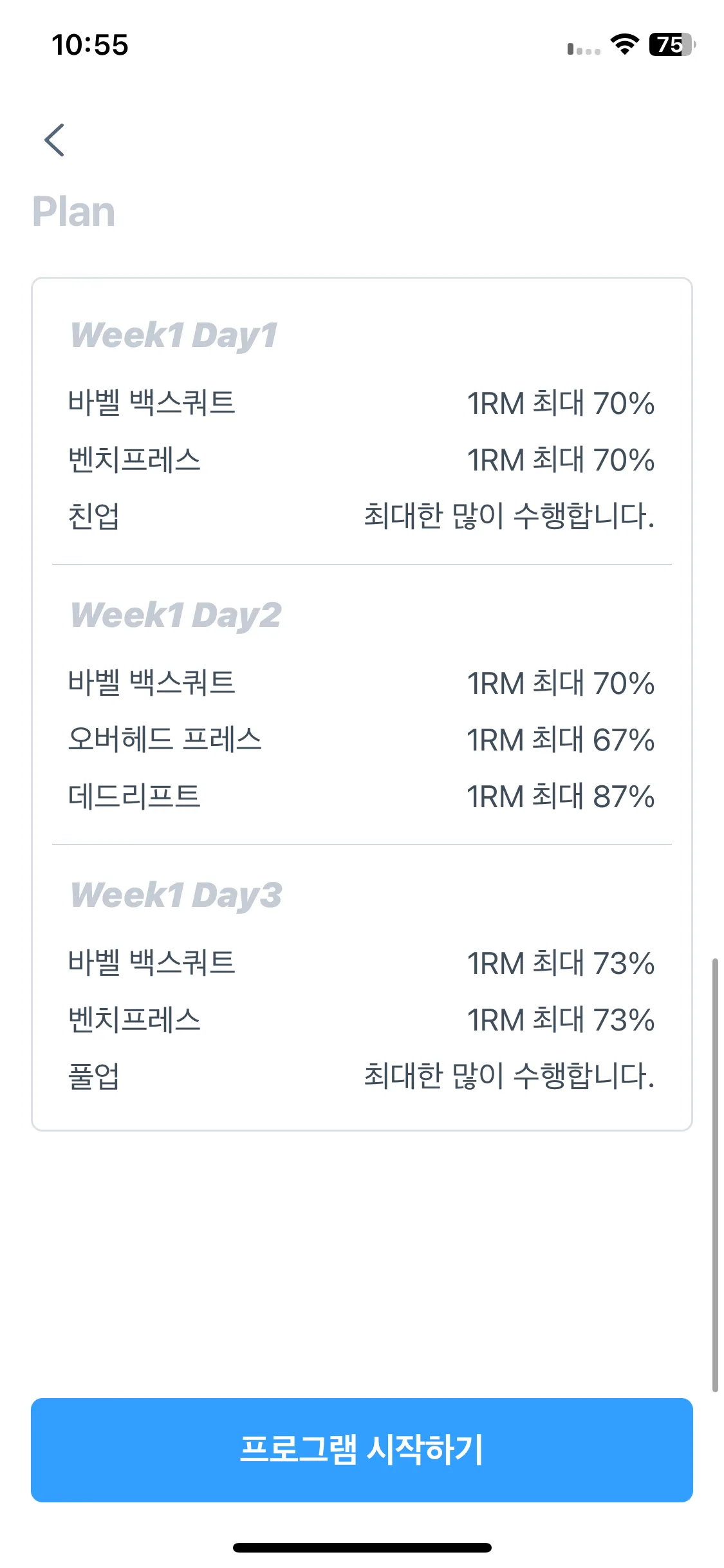Select the Plan page title

pyautogui.click(x=74, y=212)
